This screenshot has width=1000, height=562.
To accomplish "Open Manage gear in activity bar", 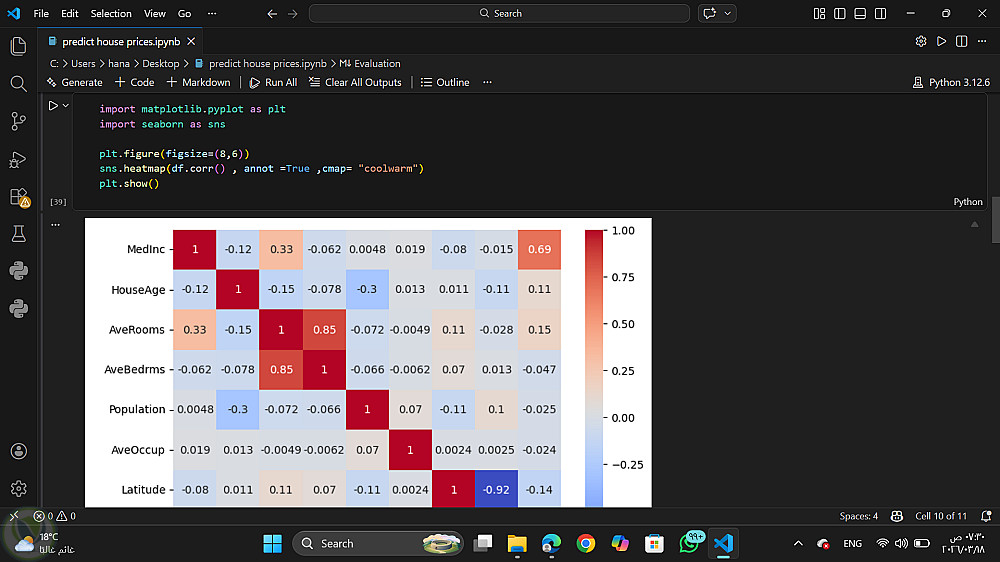I will click(x=18, y=489).
